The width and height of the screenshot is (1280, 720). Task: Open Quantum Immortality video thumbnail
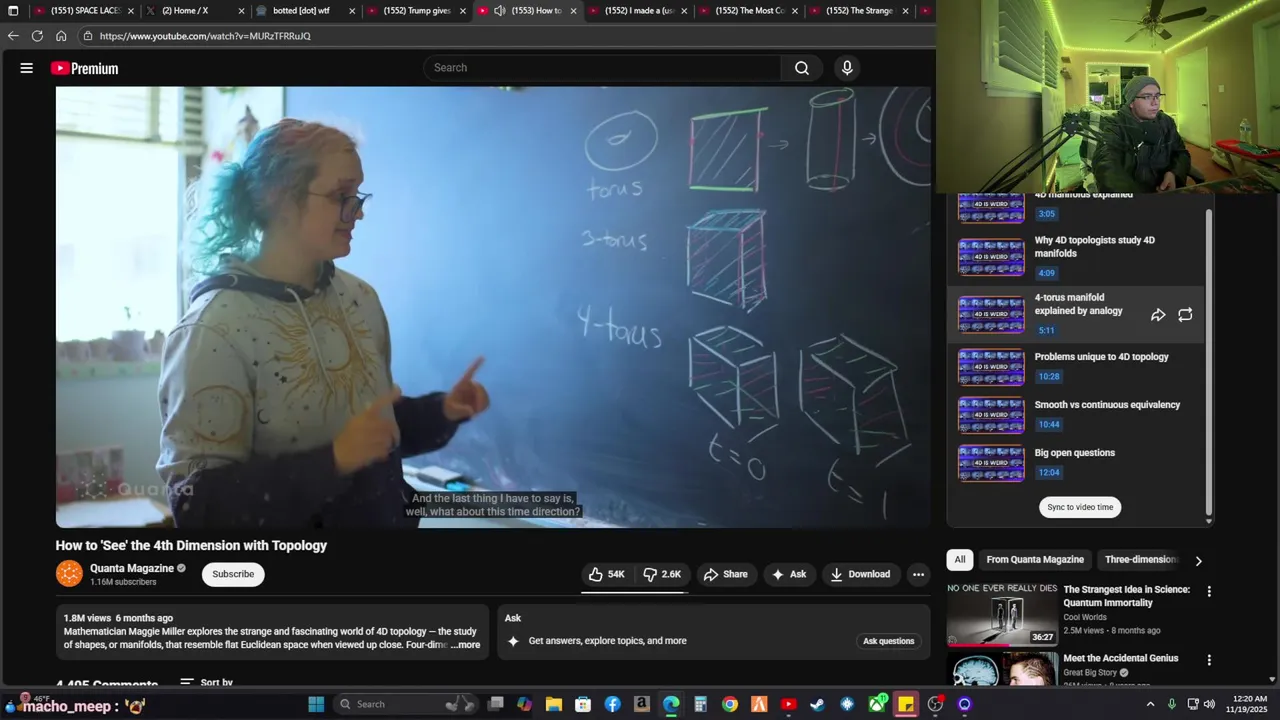click(1002, 614)
